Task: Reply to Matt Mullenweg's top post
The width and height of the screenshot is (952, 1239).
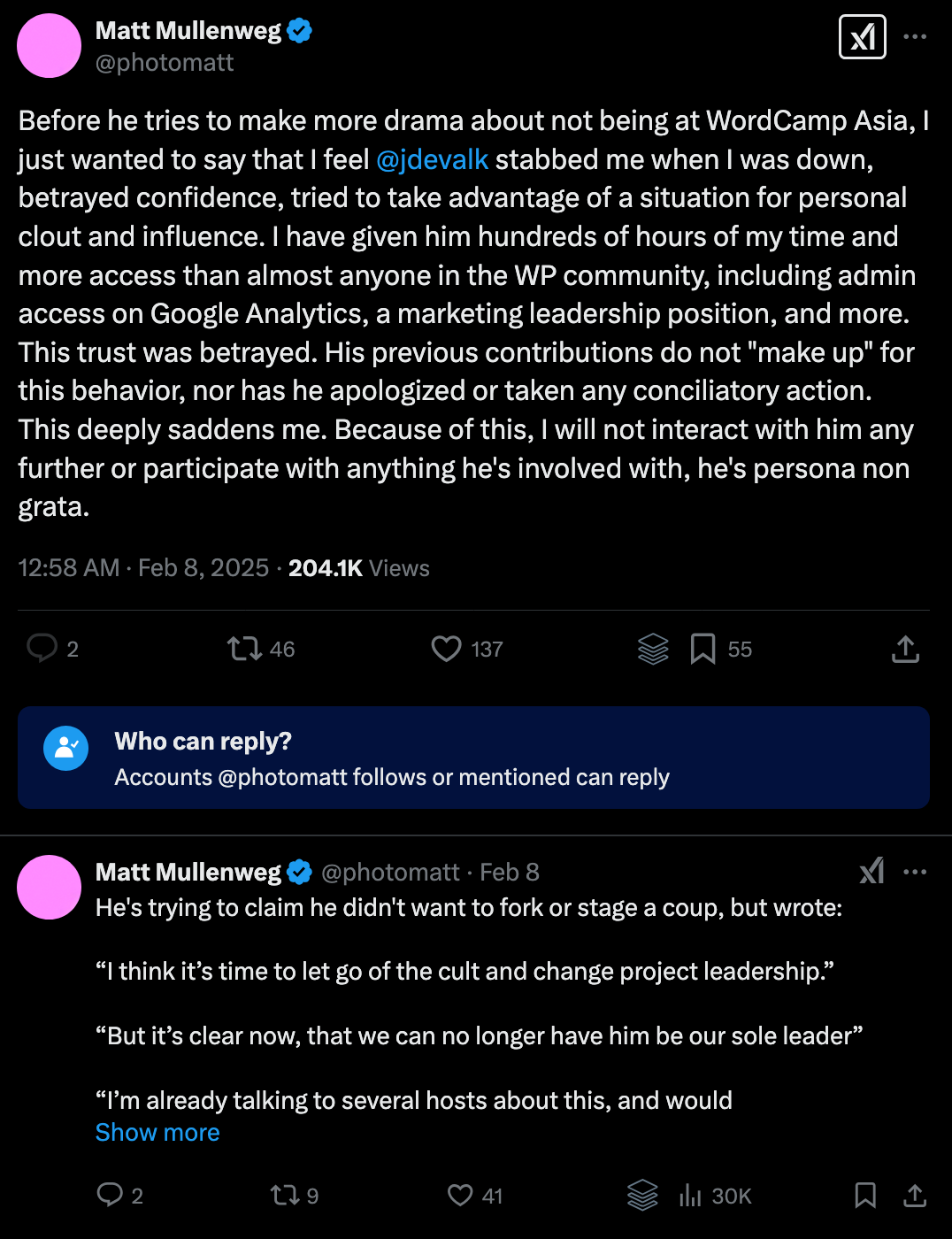Action: [x=44, y=649]
